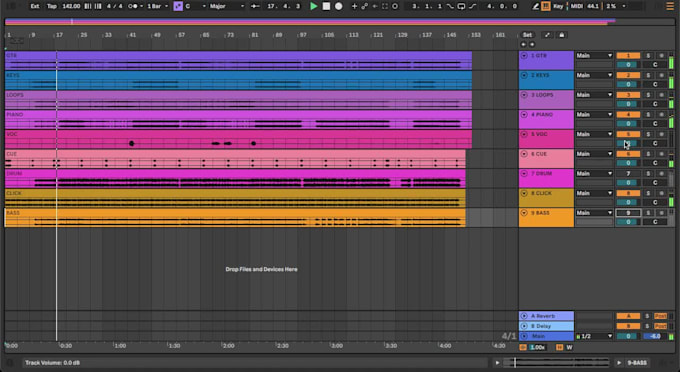Open the BASS track output Main dropdown
The width and height of the screenshot is (680, 372).
click(594, 213)
